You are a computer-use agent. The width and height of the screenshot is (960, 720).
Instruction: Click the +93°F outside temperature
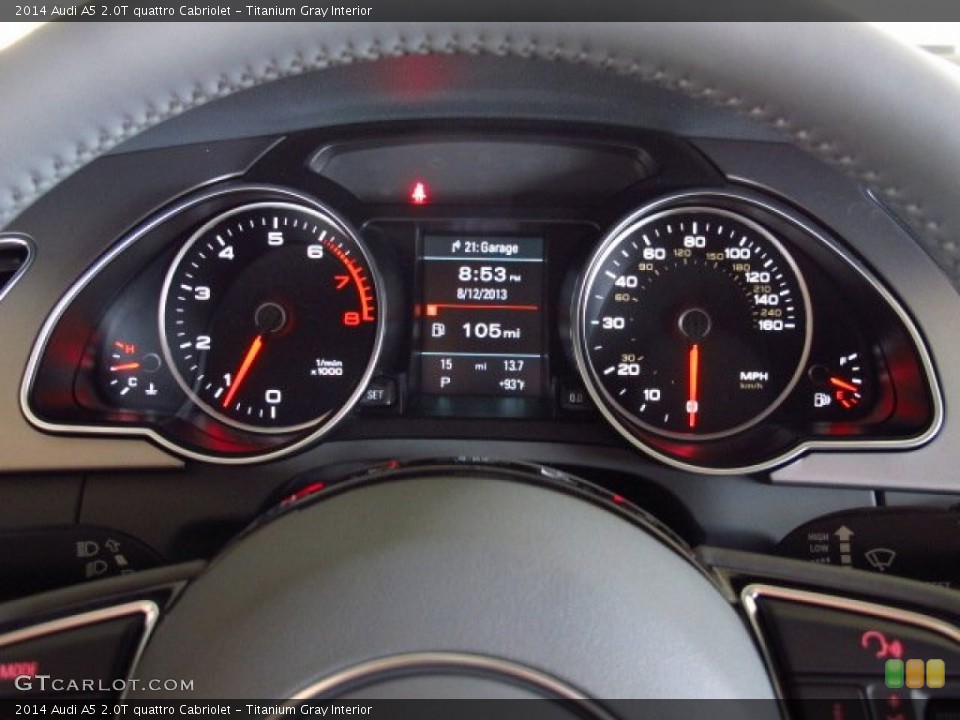pyautogui.click(x=512, y=384)
